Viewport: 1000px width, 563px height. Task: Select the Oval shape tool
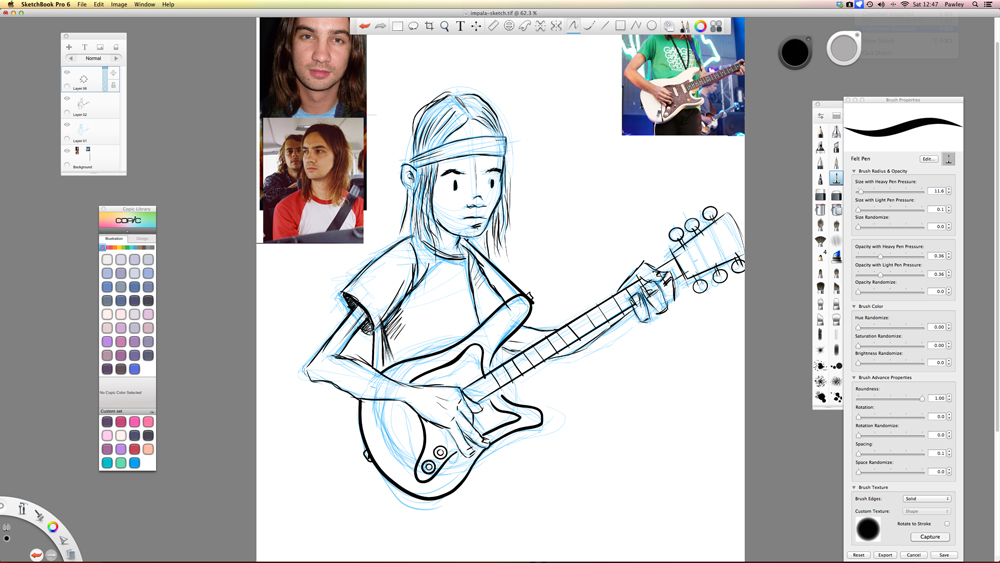(x=652, y=26)
